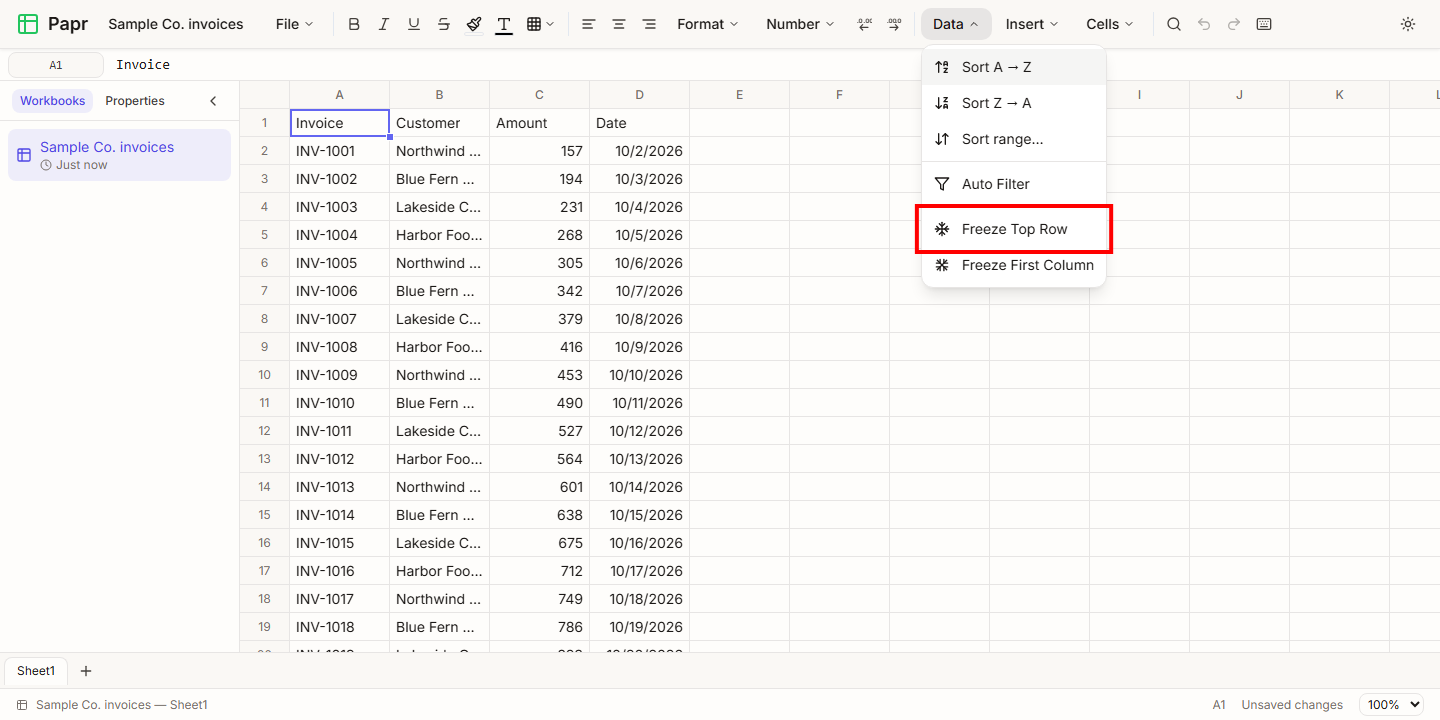The width and height of the screenshot is (1440, 720).
Task: Open the Number dropdown menu
Action: 800,24
